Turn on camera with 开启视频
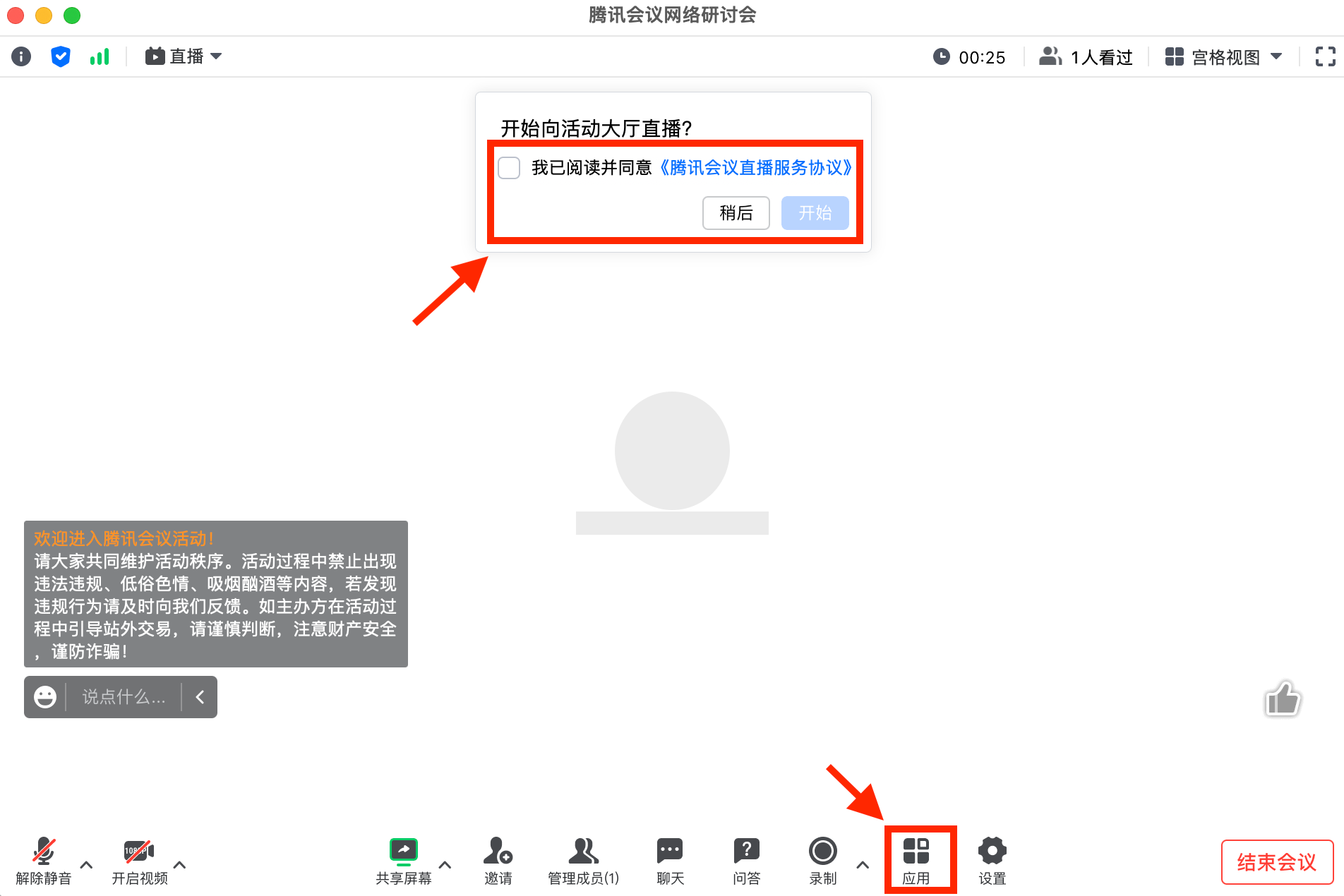The image size is (1344, 896). [140, 861]
